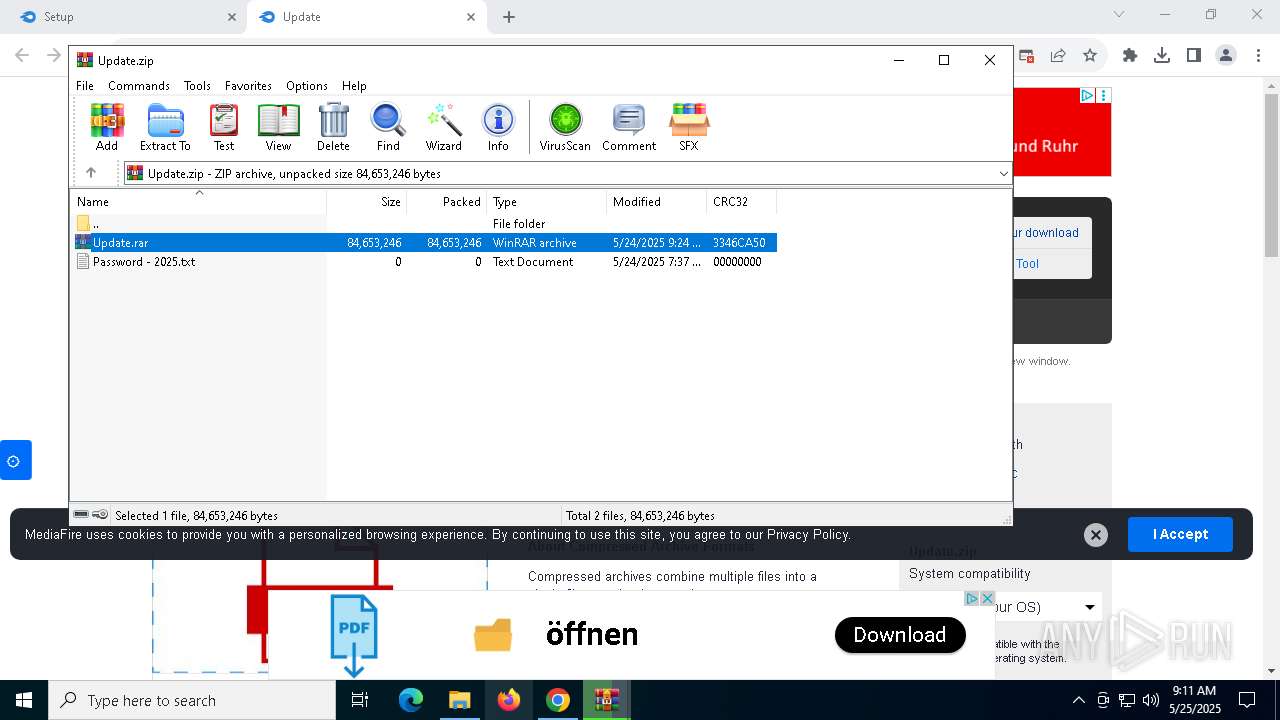Open the Tools menu

coord(197,86)
